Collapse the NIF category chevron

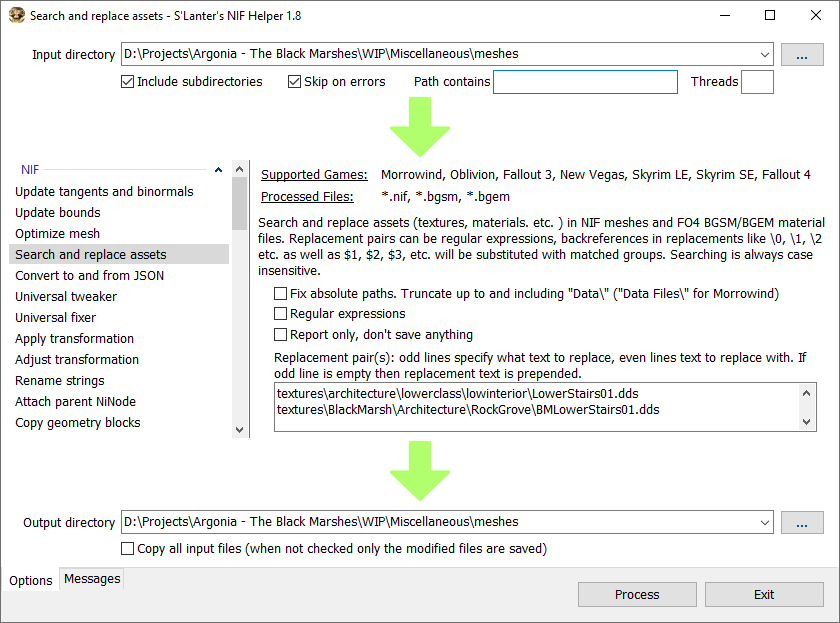tap(219, 170)
